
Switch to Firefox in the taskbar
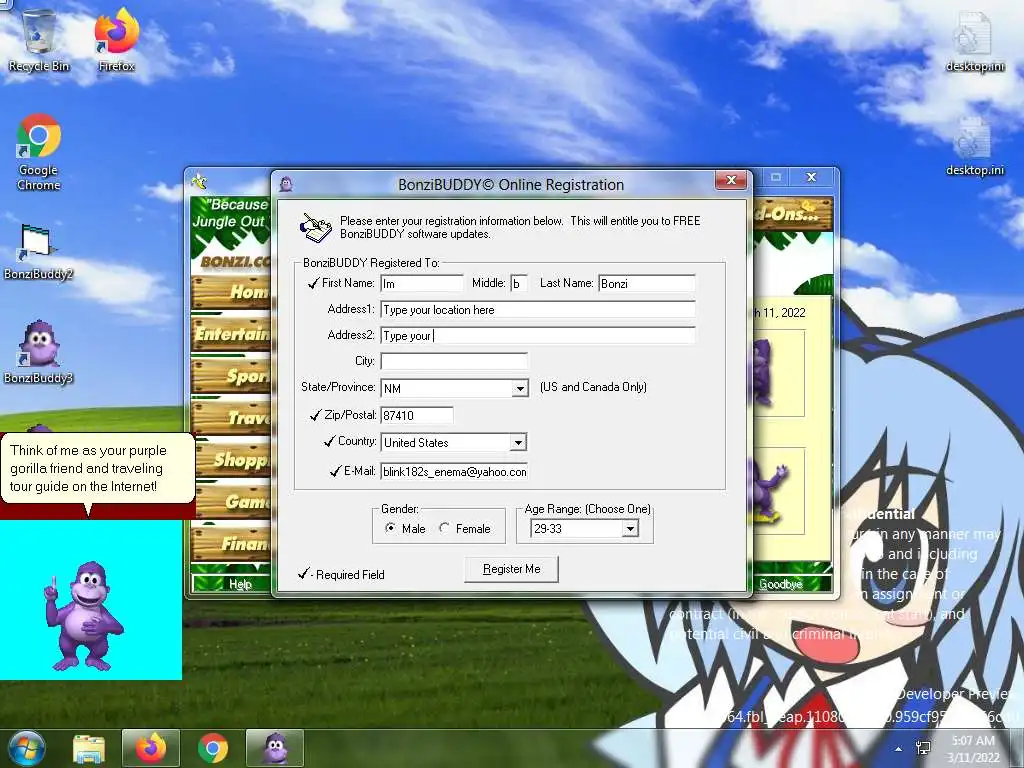click(151, 748)
